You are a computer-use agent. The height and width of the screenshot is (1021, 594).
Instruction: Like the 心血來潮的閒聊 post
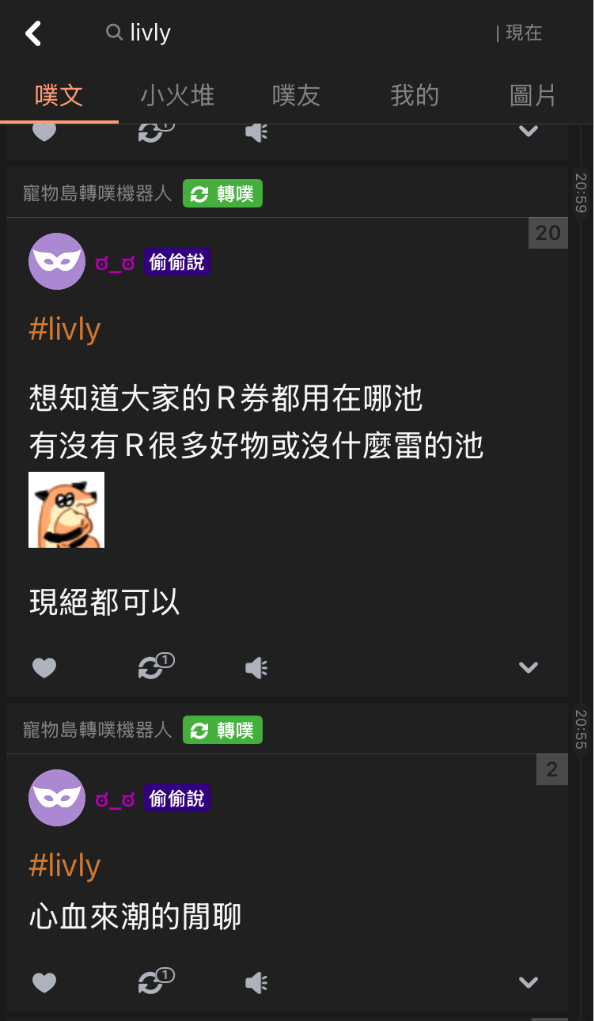(44, 983)
